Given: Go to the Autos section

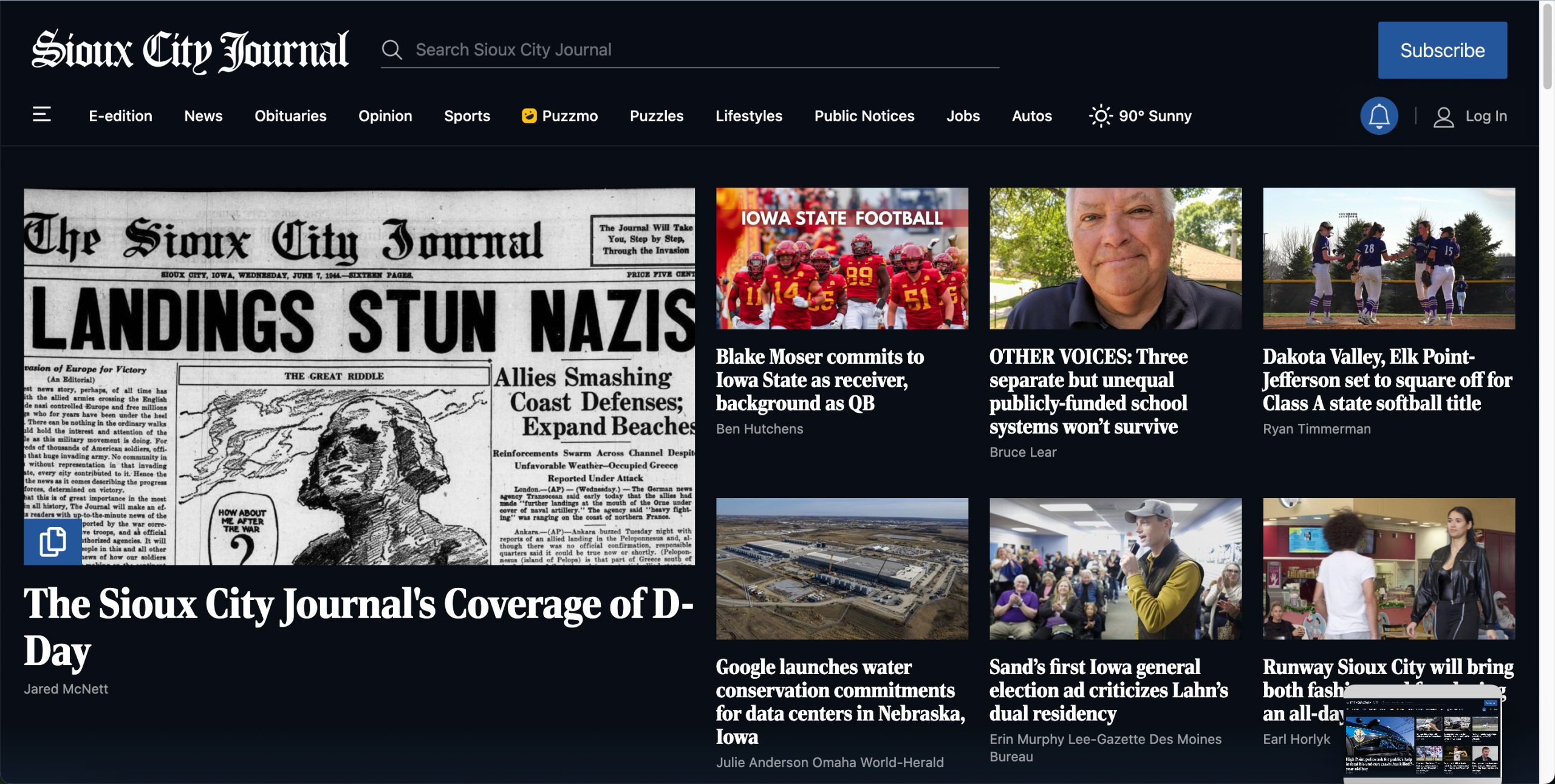Looking at the screenshot, I should [x=1032, y=116].
